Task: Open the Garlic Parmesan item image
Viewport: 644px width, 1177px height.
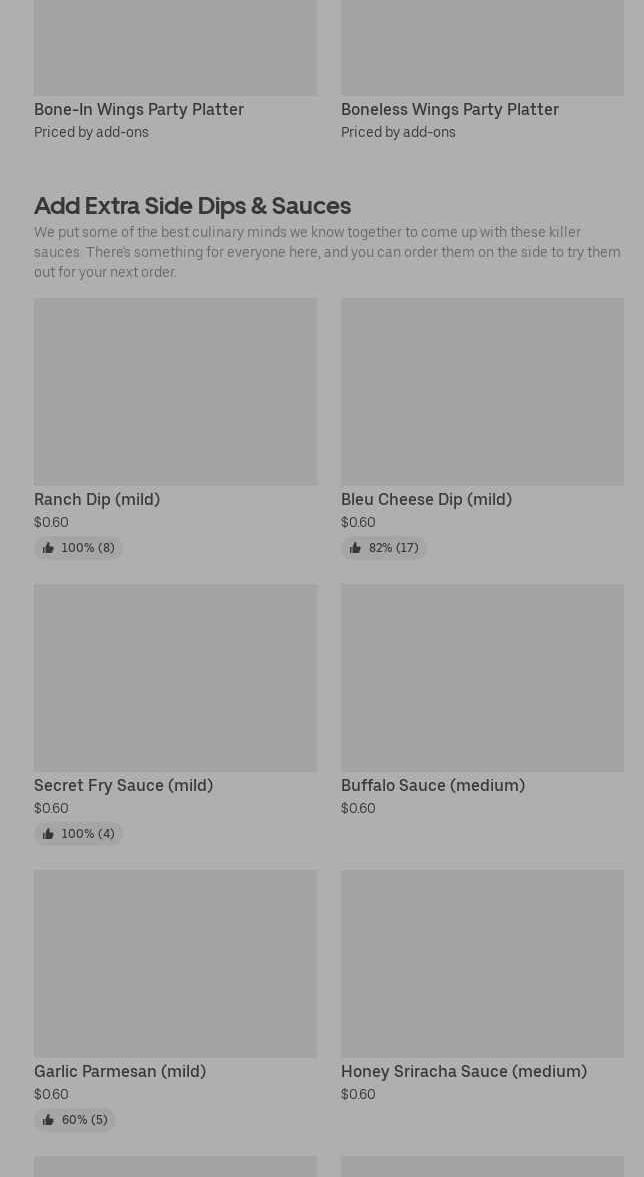Action: [x=175, y=963]
